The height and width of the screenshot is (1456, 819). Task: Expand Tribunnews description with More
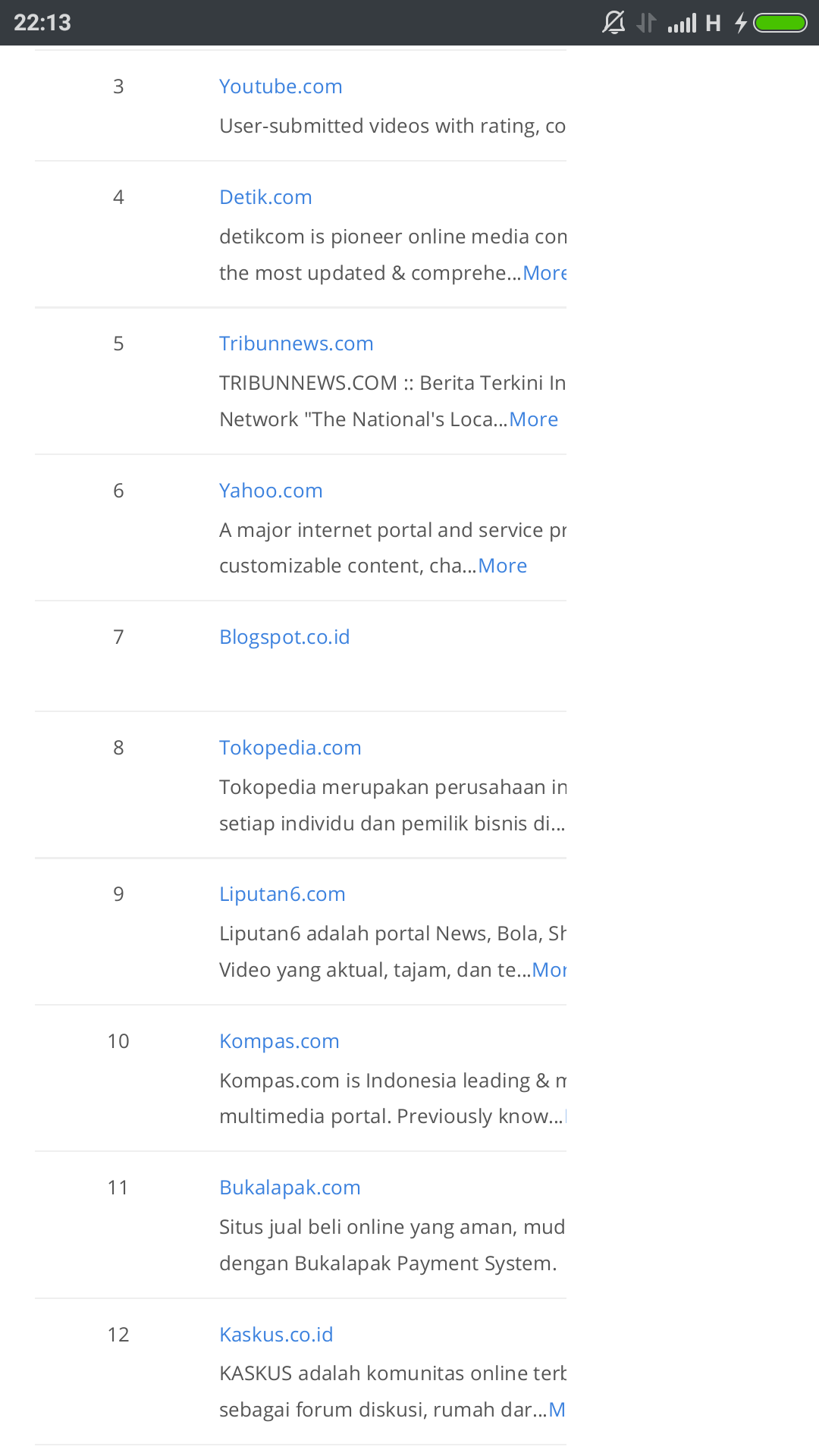click(x=534, y=419)
